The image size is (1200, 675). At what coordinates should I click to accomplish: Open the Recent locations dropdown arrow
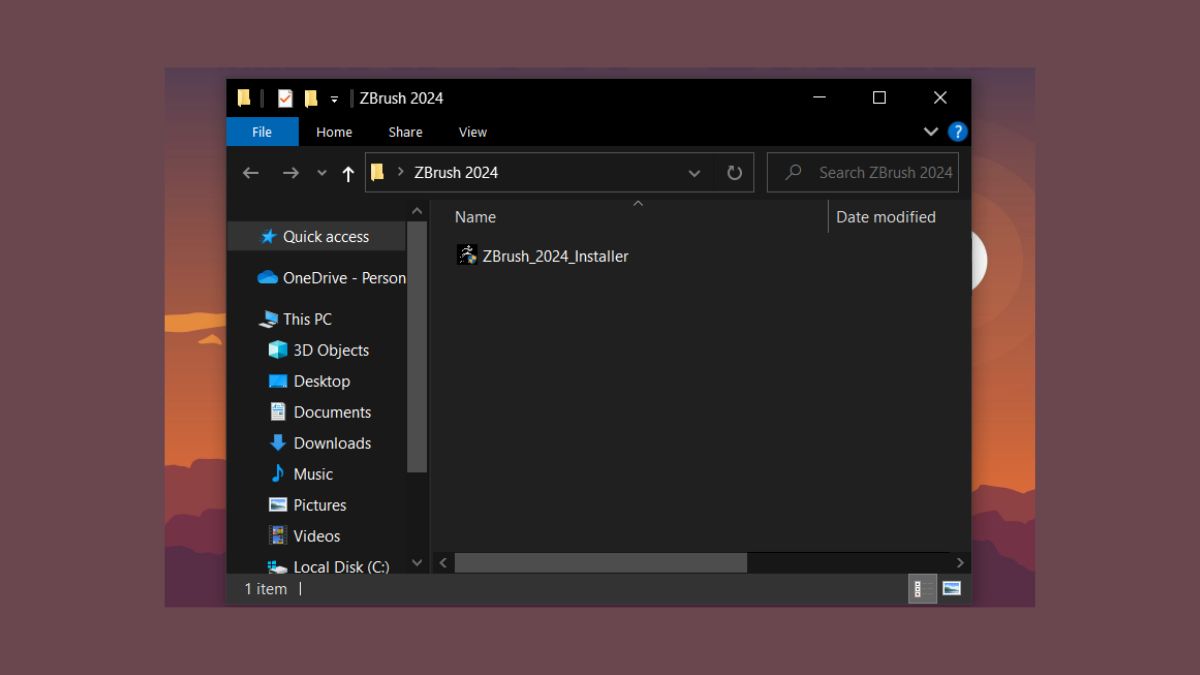[x=322, y=173]
